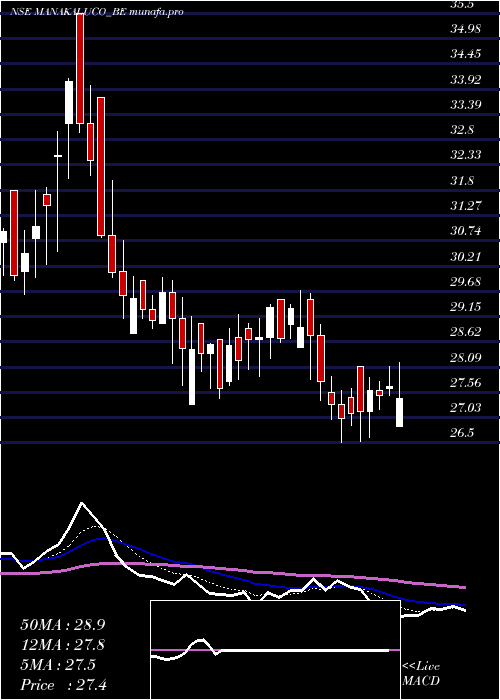Screen dimensions: 500x700
Task: Click the 33.92 price axis label
Action: click(466, 80)
